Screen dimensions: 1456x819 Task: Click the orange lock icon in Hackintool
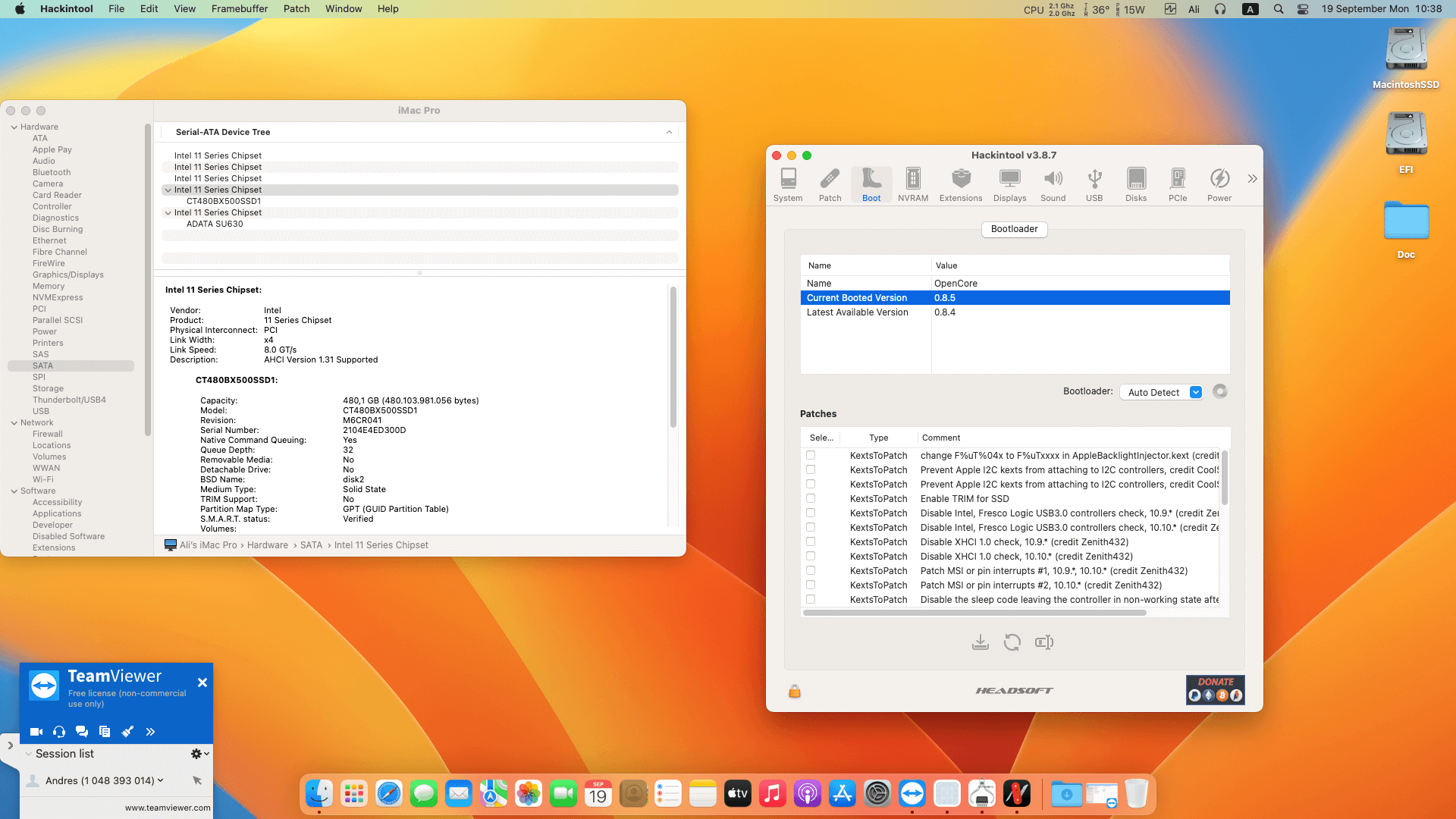tap(795, 691)
